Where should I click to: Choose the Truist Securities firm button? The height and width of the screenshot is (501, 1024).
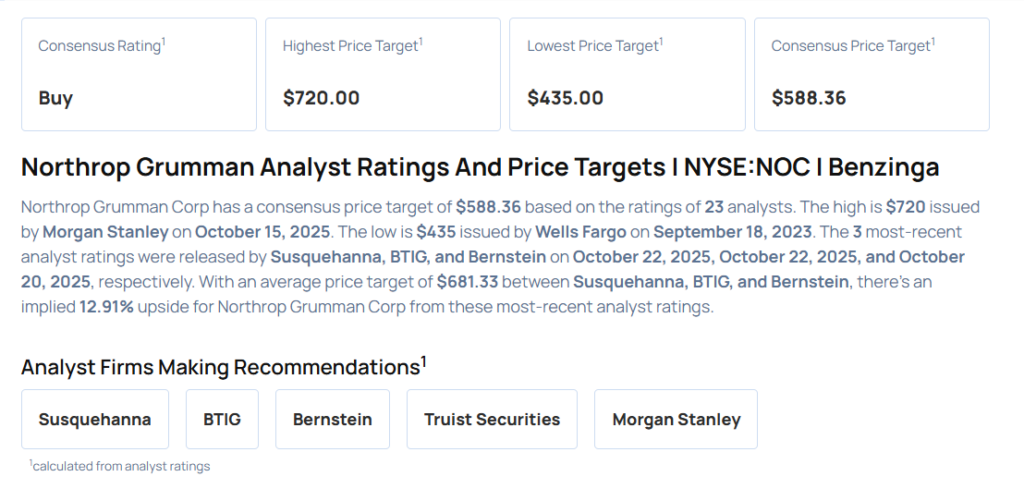[491, 419]
